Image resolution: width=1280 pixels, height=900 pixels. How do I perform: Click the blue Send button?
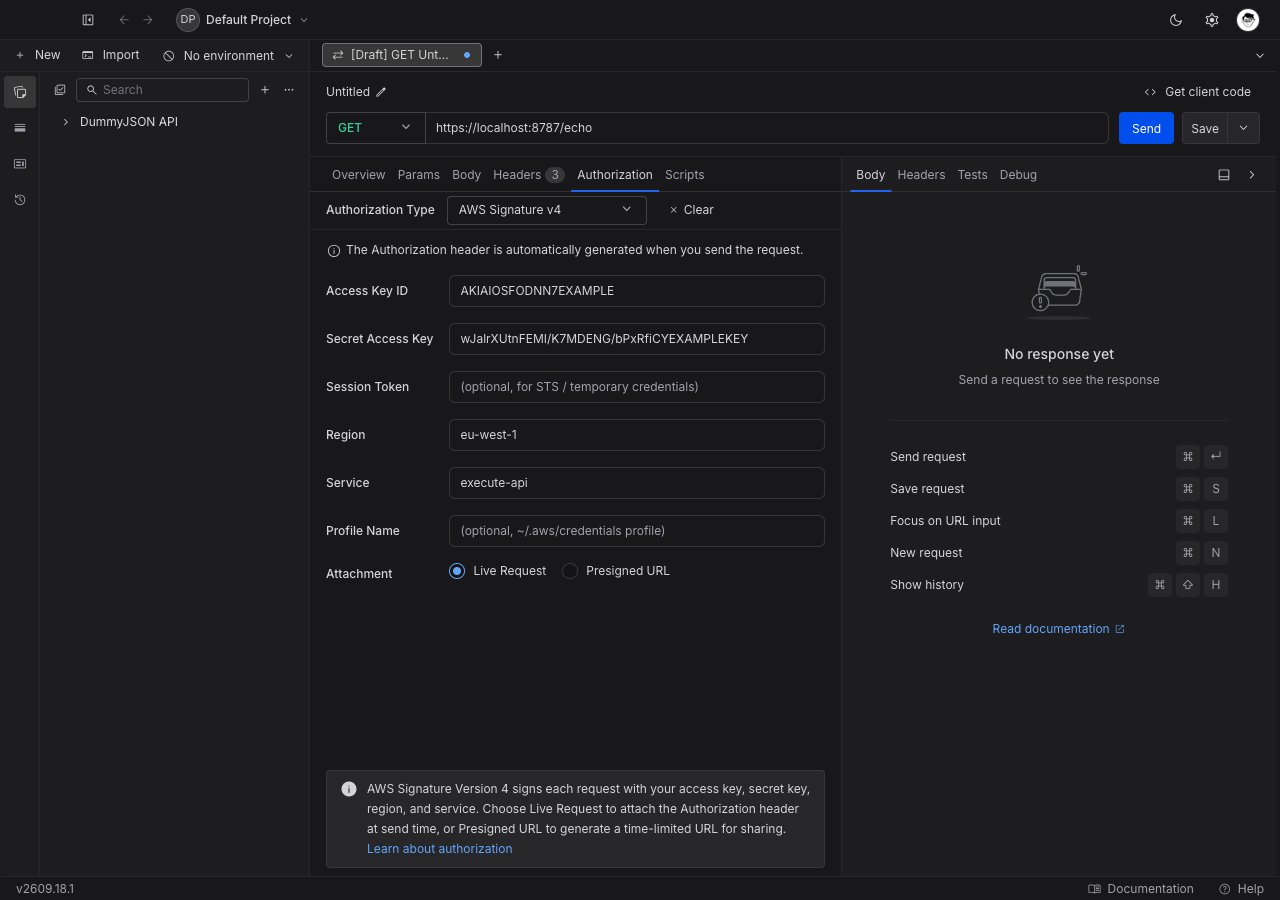(x=1146, y=128)
